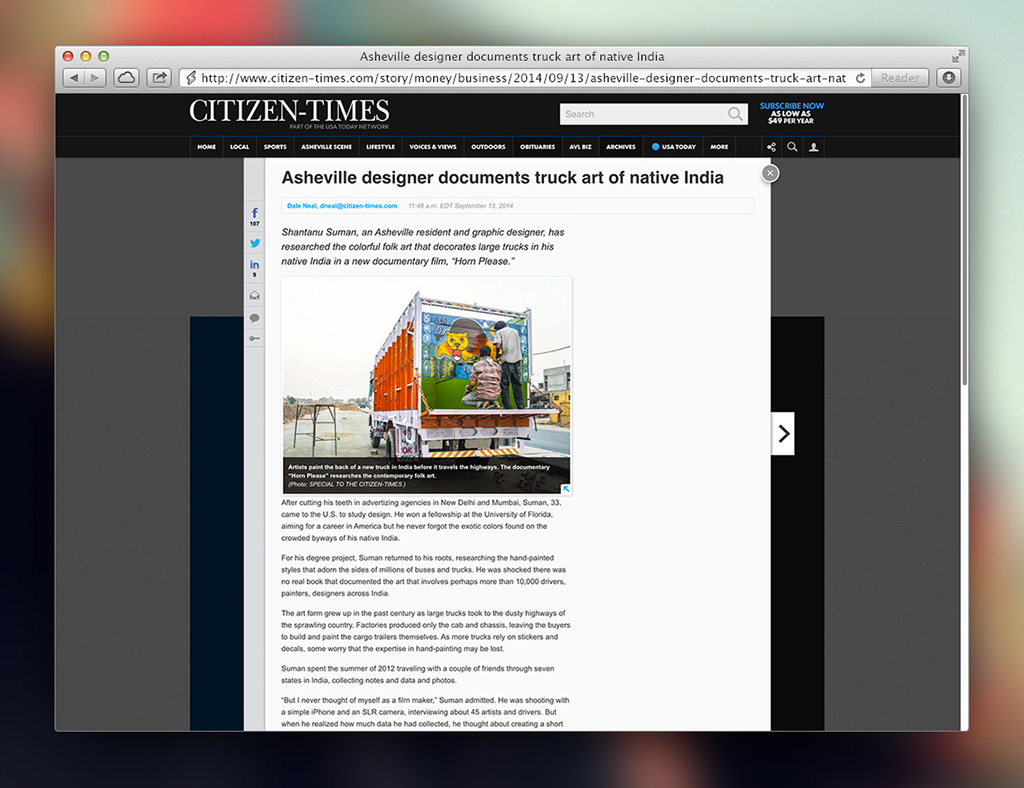Enlarge the truck photo via corner arrow
1024x788 pixels.
[566, 488]
